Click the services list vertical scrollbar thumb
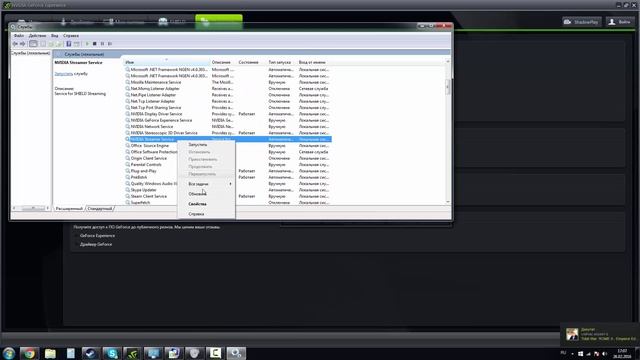640x360 pixels. click(448, 87)
